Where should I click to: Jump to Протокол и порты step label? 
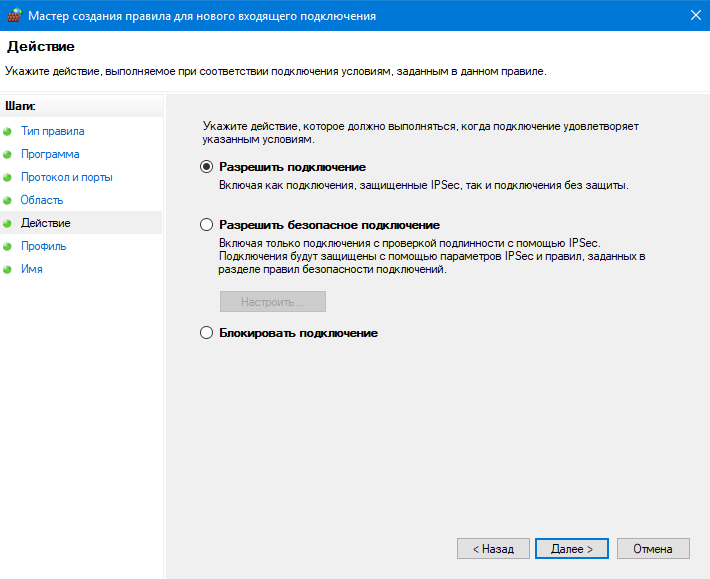(66, 177)
